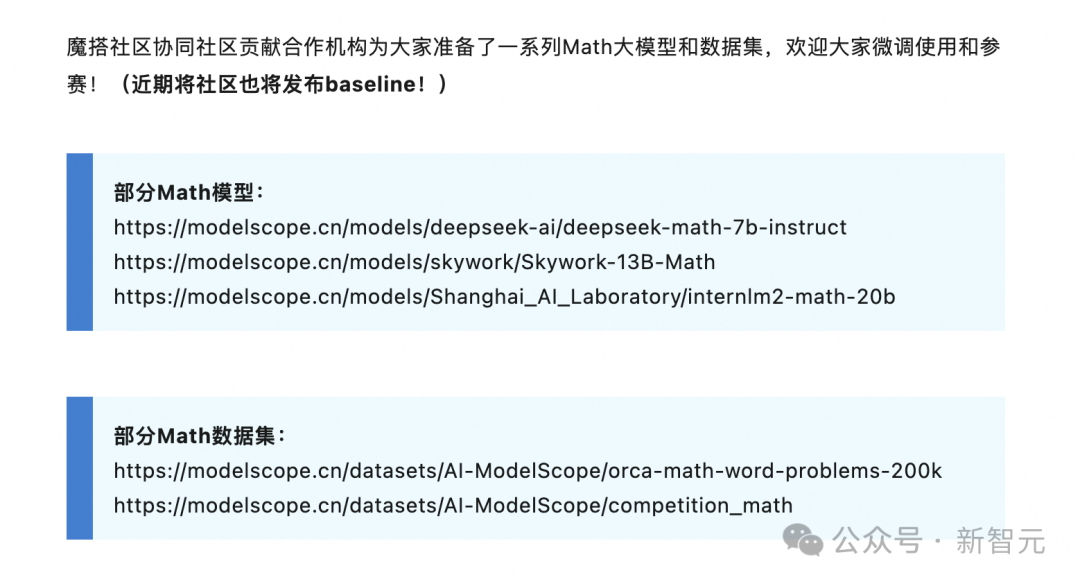Click the word 新智元 in the watermark

tap(1000, 541)
